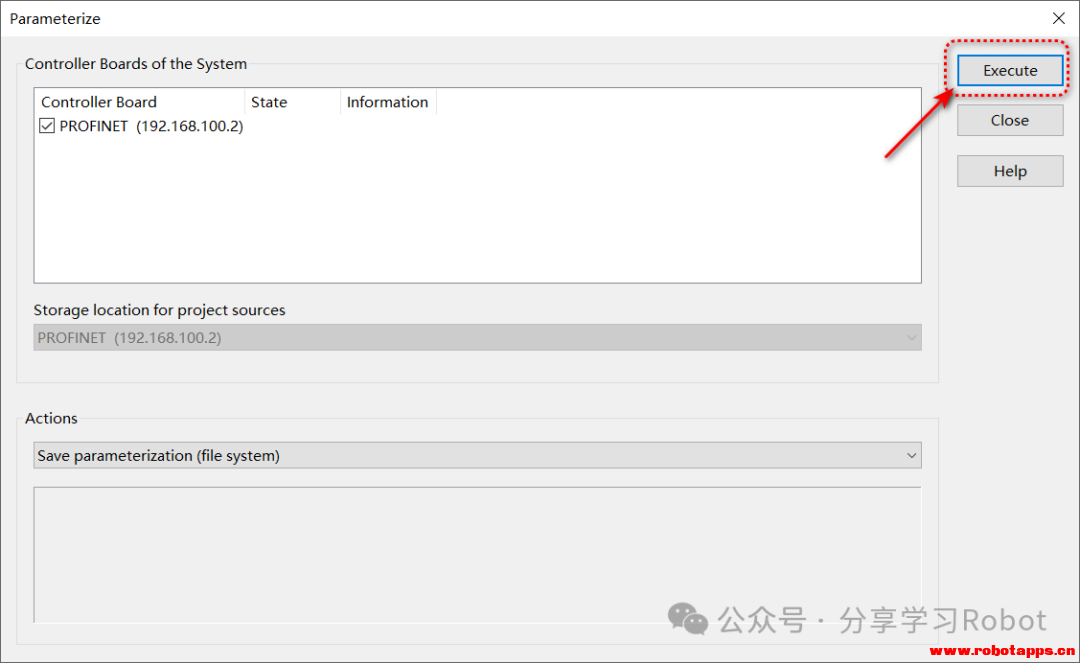Click inside the empty action log box
This screenshot has height=663, width=1080.
pyautogui.click(x=477, y=554)
